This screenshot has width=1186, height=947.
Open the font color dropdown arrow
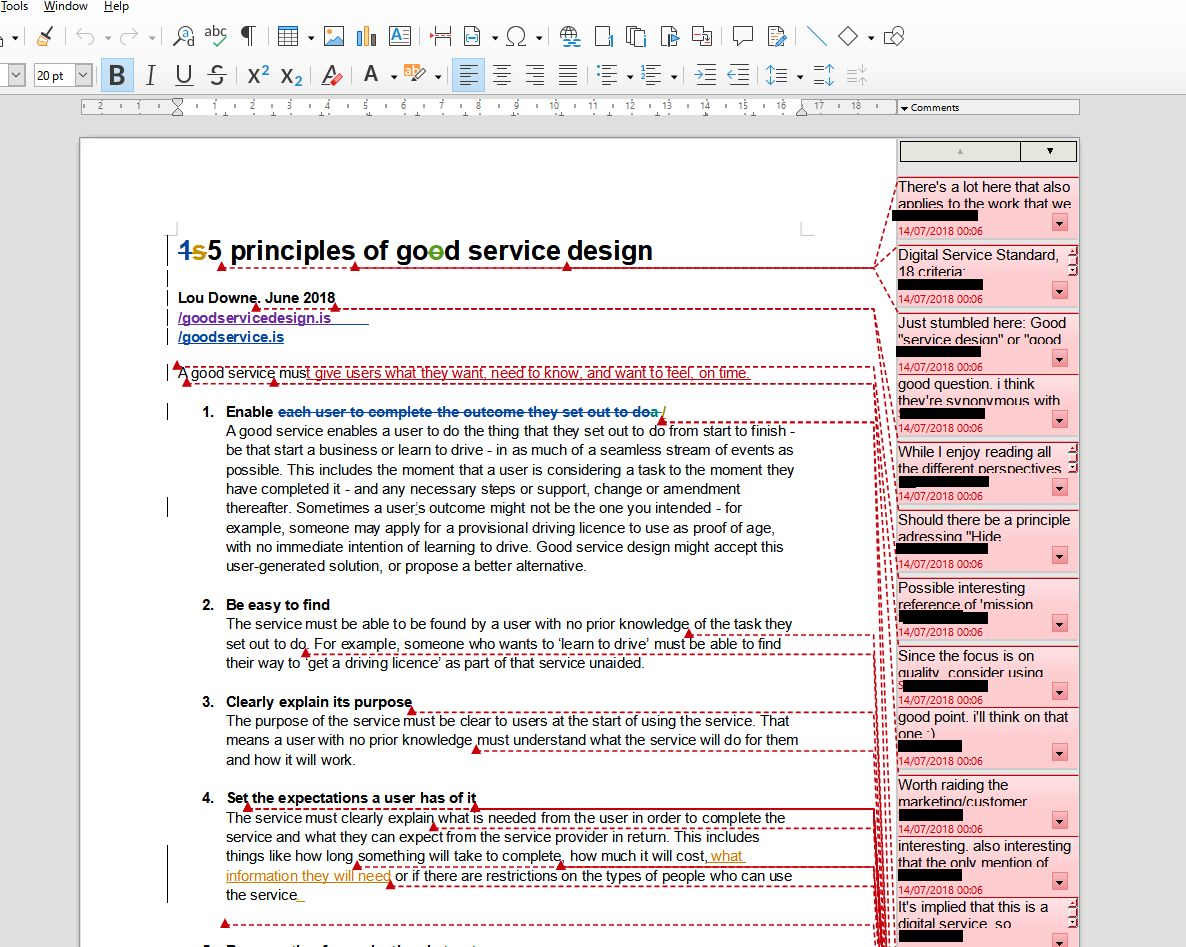point(394,76)
